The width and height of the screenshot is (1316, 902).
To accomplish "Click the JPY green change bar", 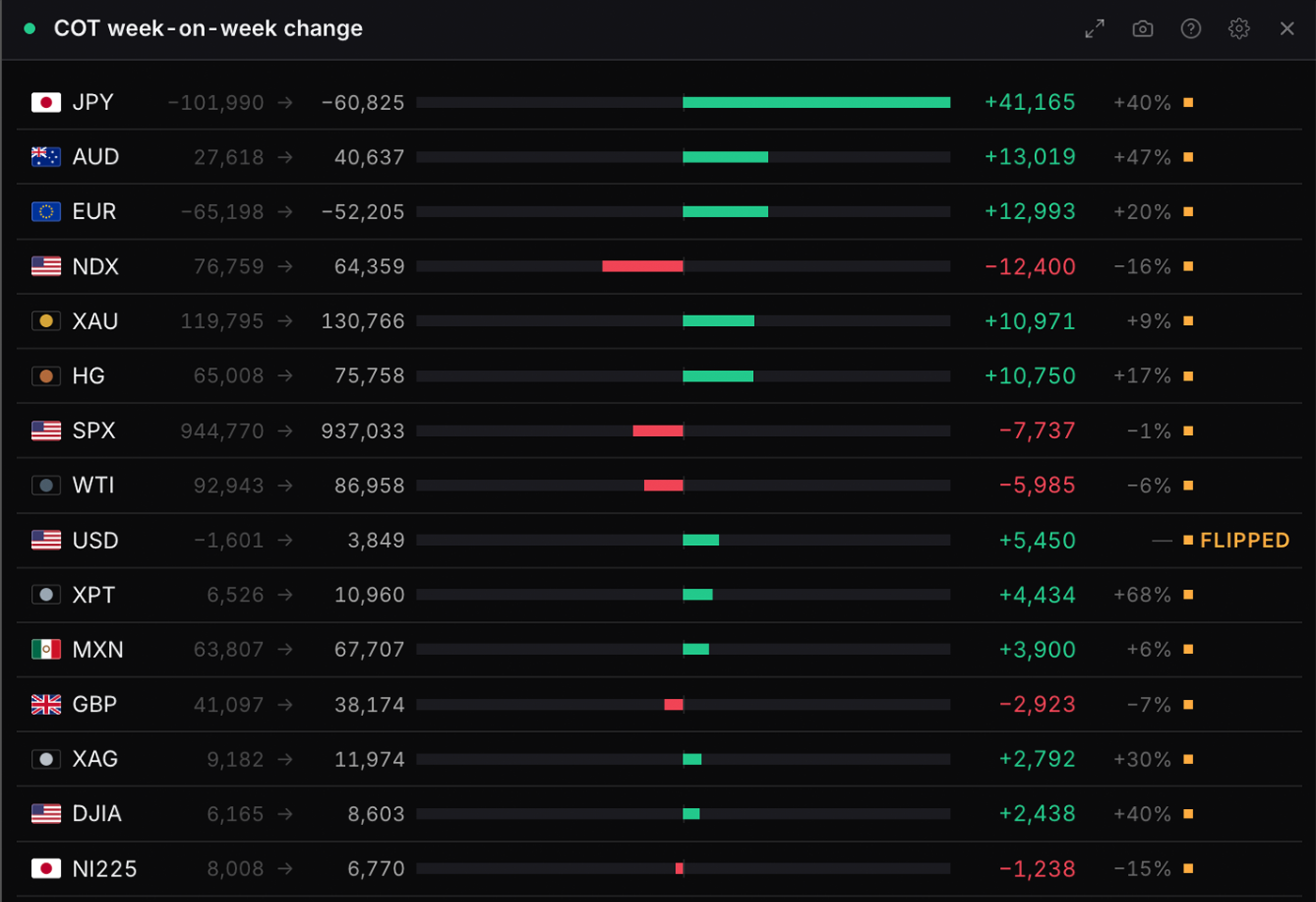I will point(817,102).
